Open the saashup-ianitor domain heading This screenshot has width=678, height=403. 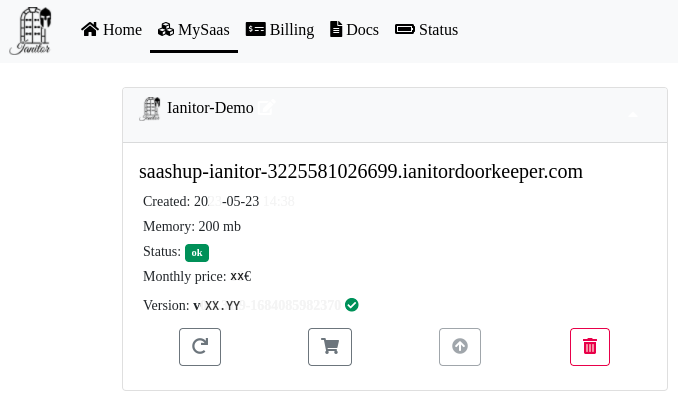[x=360, y=172]
